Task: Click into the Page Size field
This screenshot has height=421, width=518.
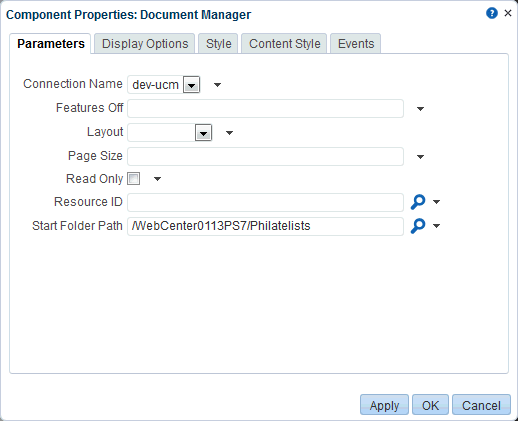Action: point(265,156)
